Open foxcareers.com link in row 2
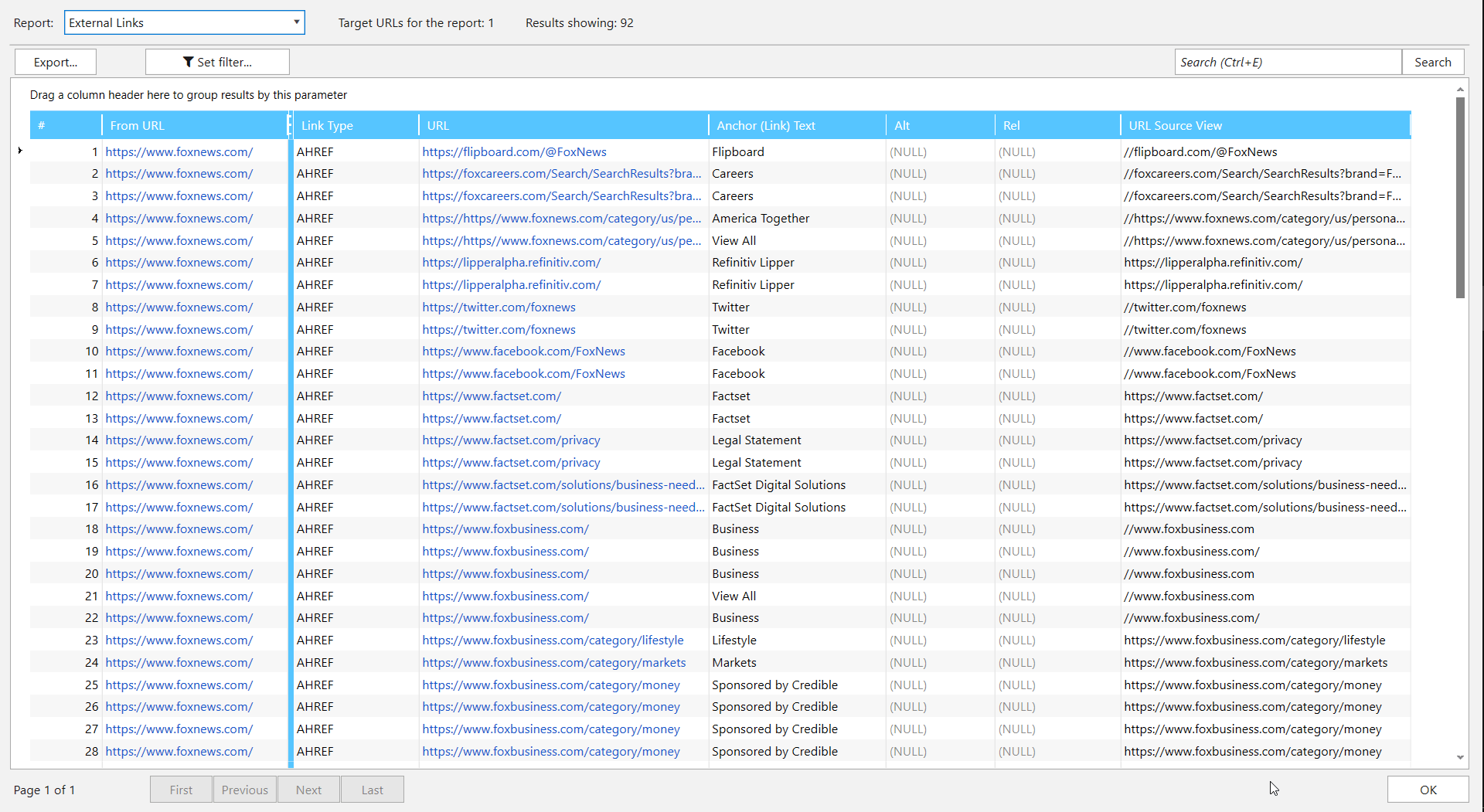The height and width of the screenshot is (812, 1484). [x=562, y=174]
